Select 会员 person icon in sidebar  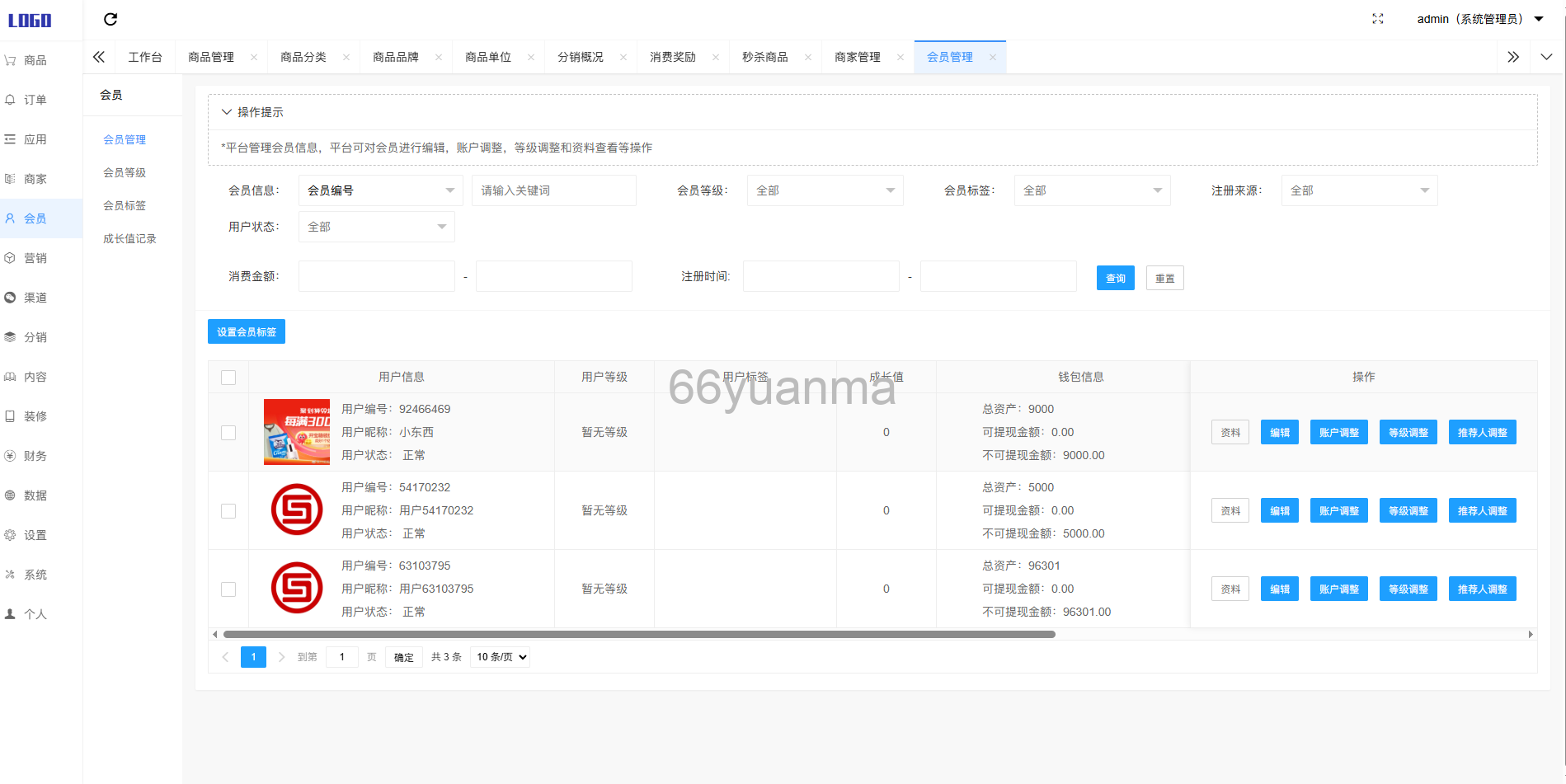(x=10, y=218)
